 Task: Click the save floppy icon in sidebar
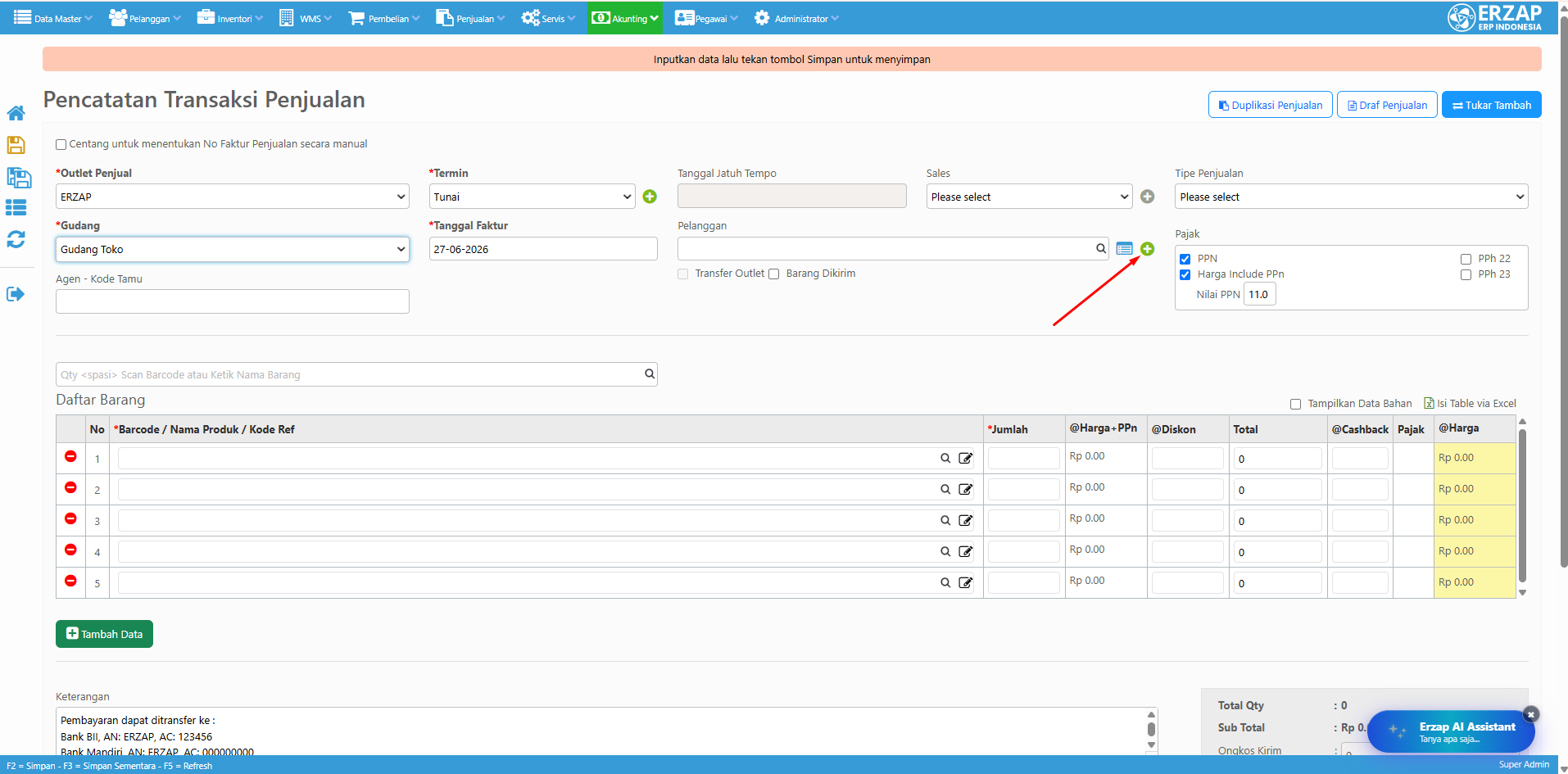coord(16,145)
